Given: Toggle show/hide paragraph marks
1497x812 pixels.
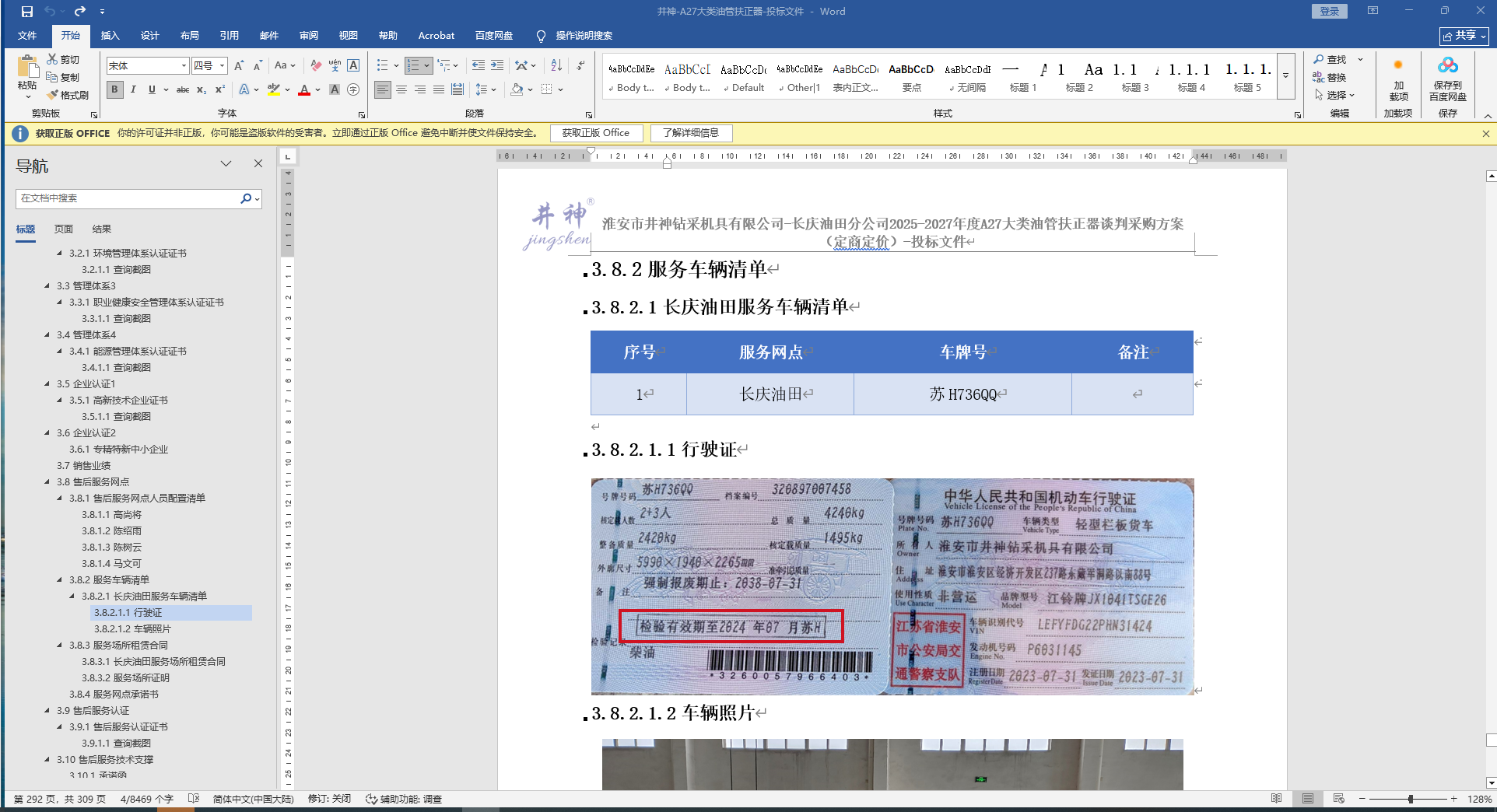Looking at the screenshot, I should (580, 66).
